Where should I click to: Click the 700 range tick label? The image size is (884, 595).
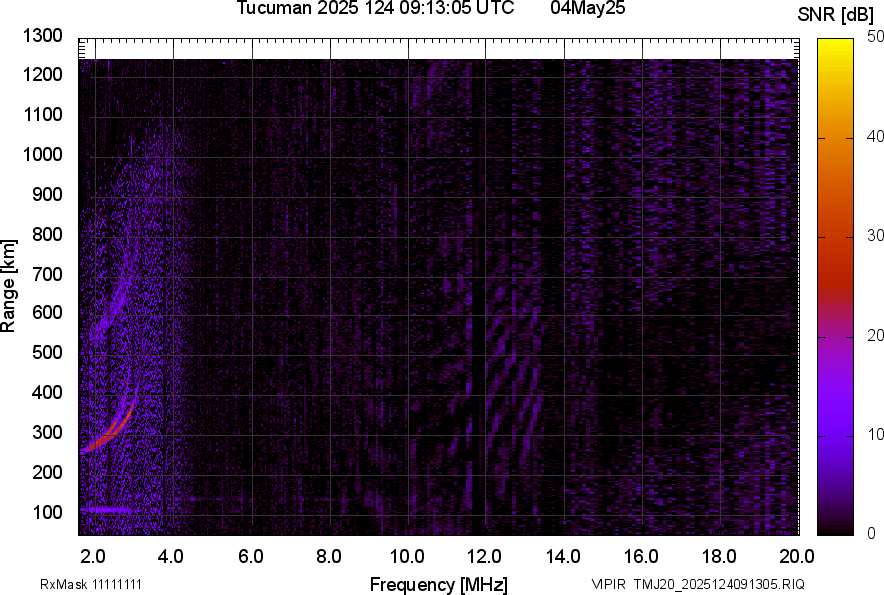[x=47, y=275]
